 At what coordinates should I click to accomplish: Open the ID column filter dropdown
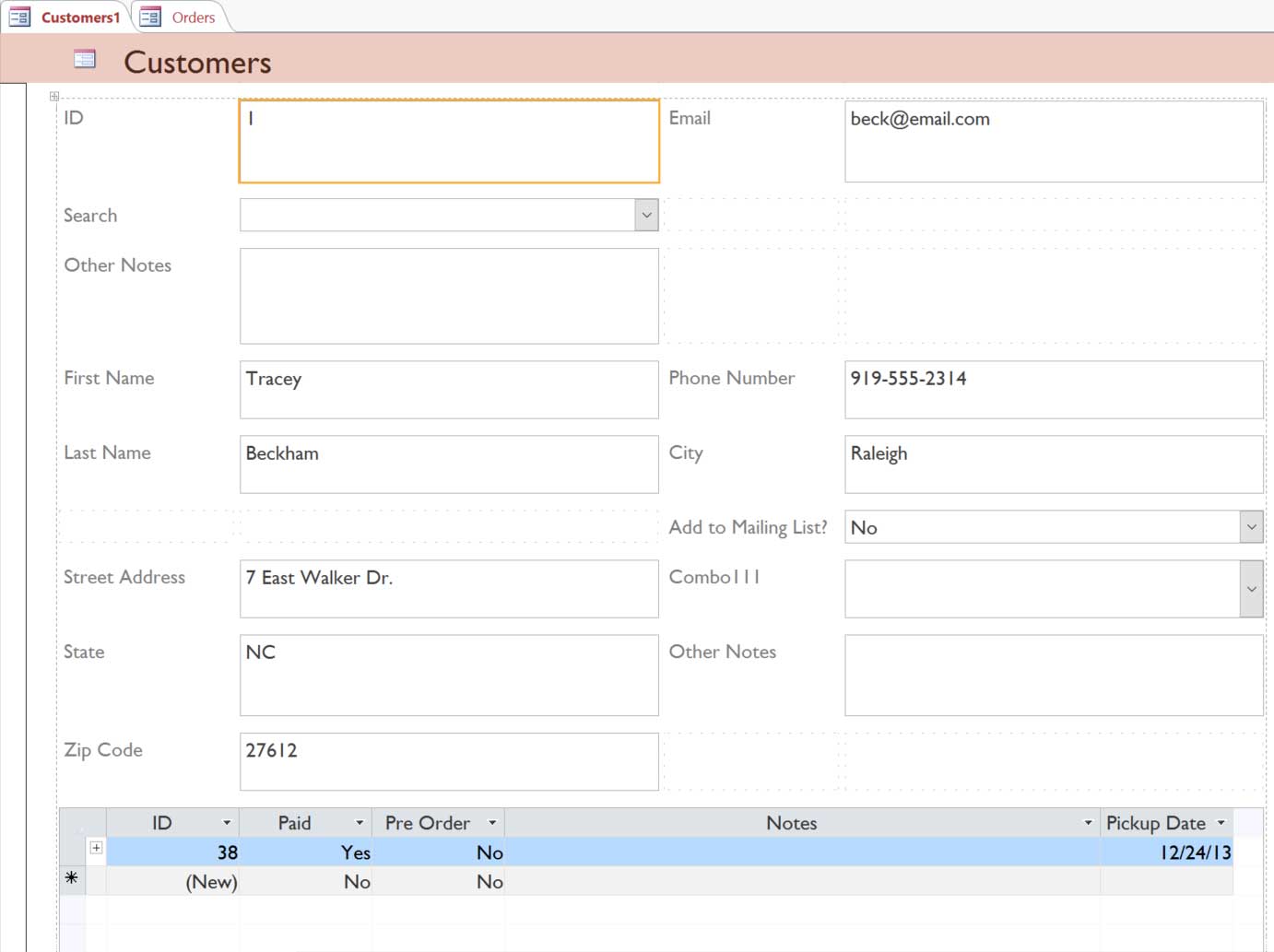pos(227,823)
